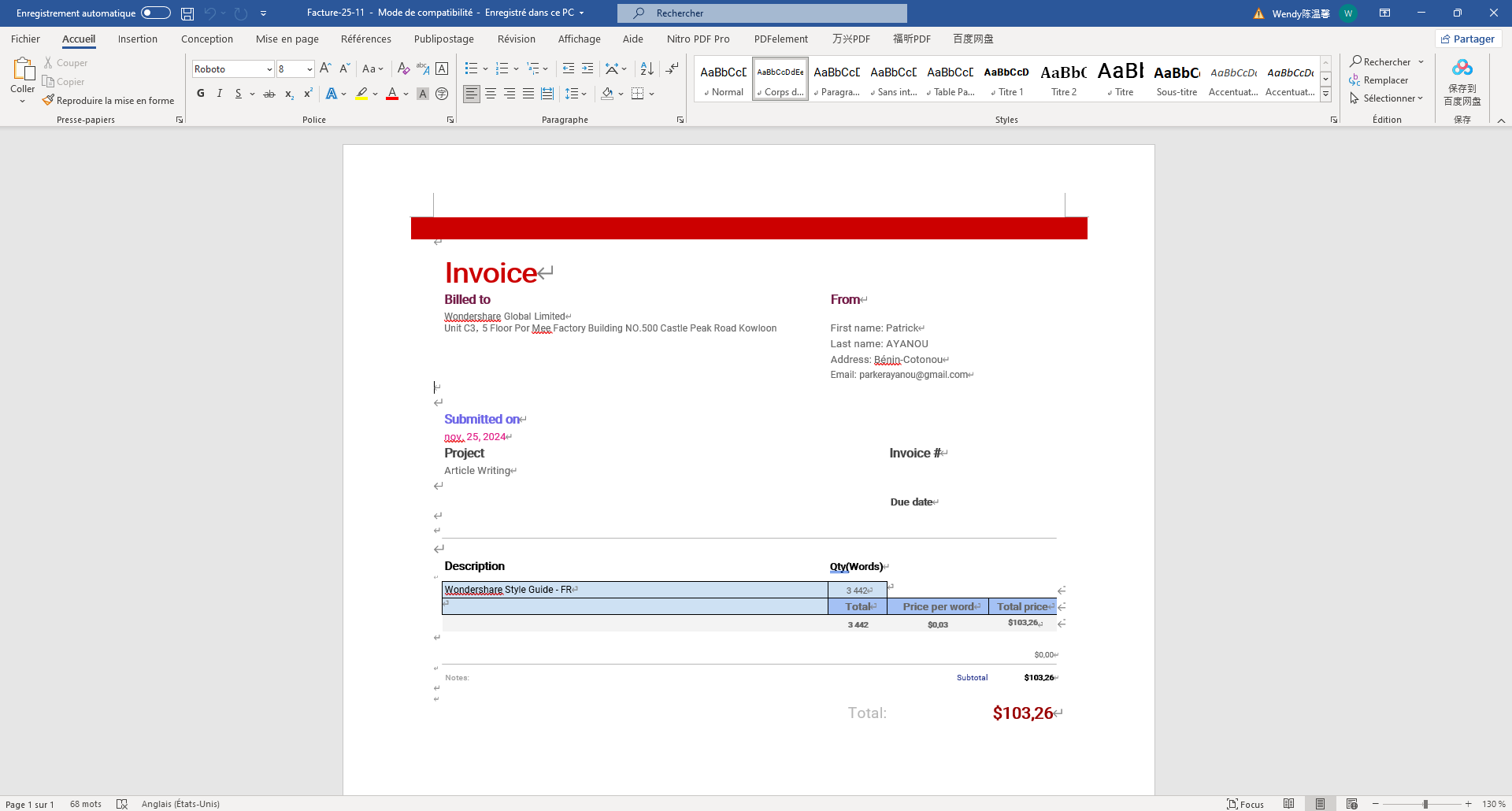Open the font size dropdown
The width and height of the screenshot is (1512, 811).
click(x=309, y=69)
